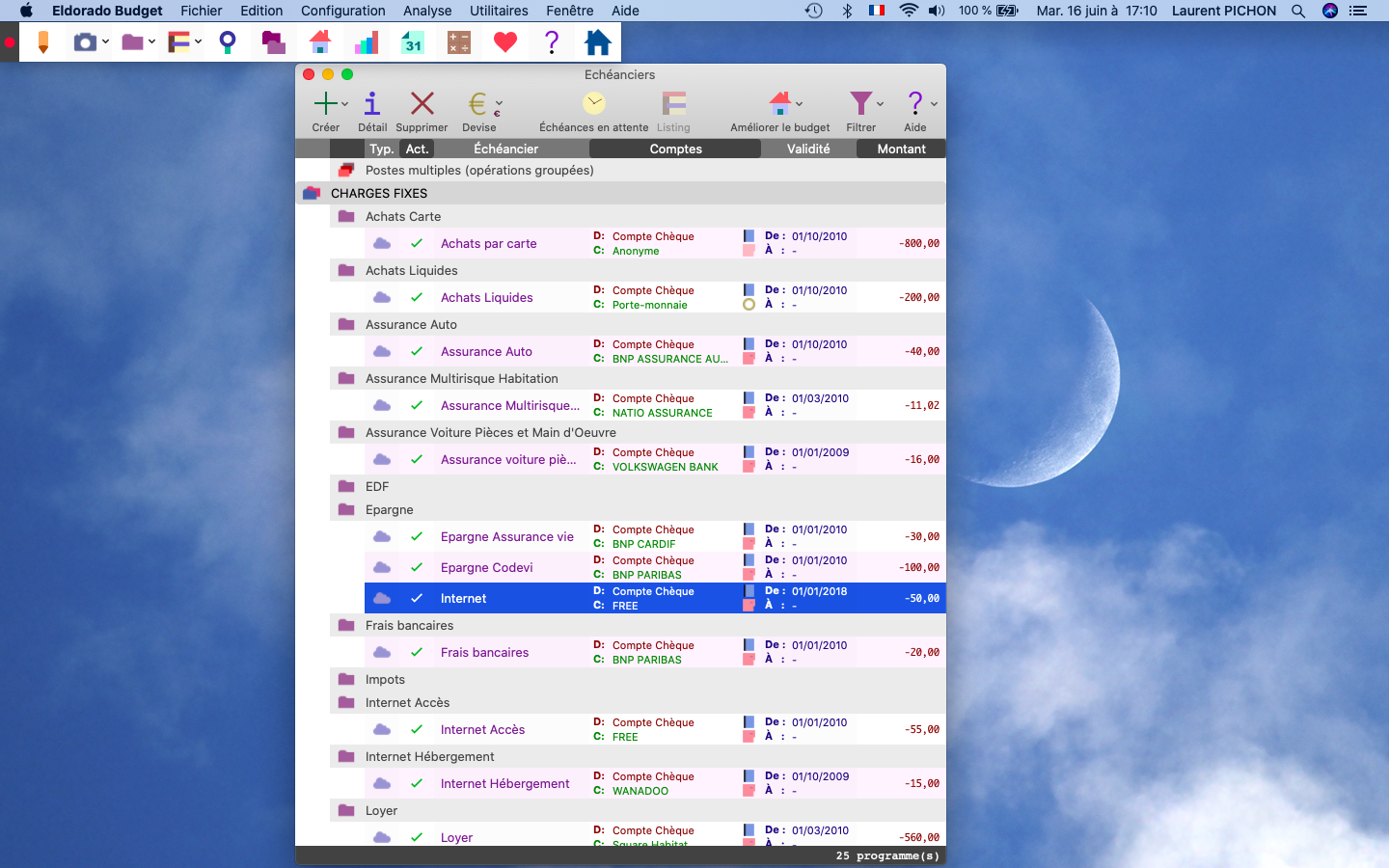Open Échéances en attente clock icon
This screenshot has width=1389, height=868.
point(594,103)
